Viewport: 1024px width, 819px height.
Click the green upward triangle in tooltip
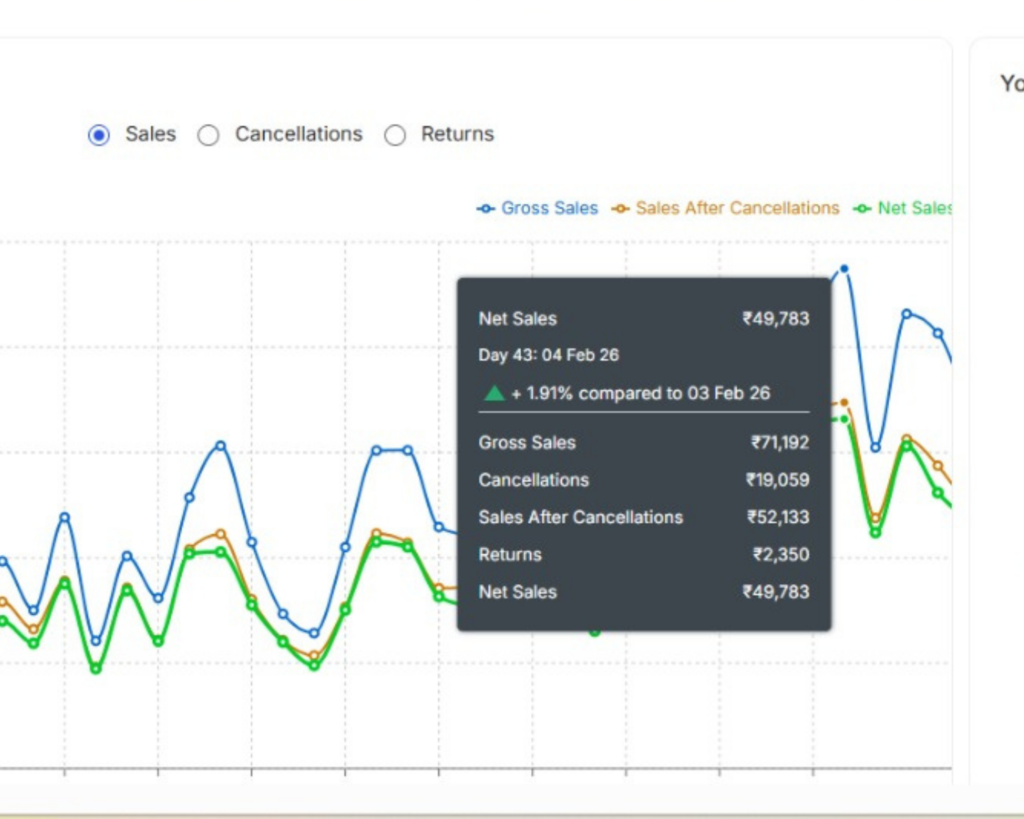click(494, 393)
